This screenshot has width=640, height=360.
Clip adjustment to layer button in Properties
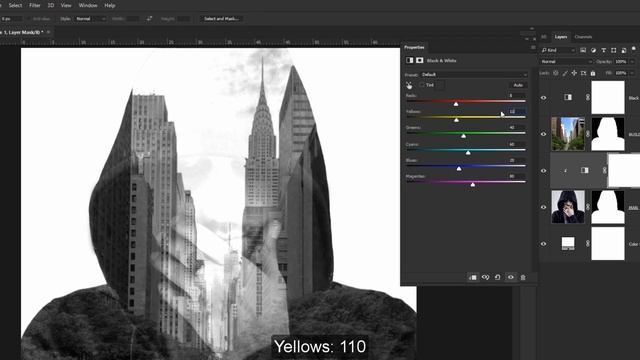coord(473,278)
